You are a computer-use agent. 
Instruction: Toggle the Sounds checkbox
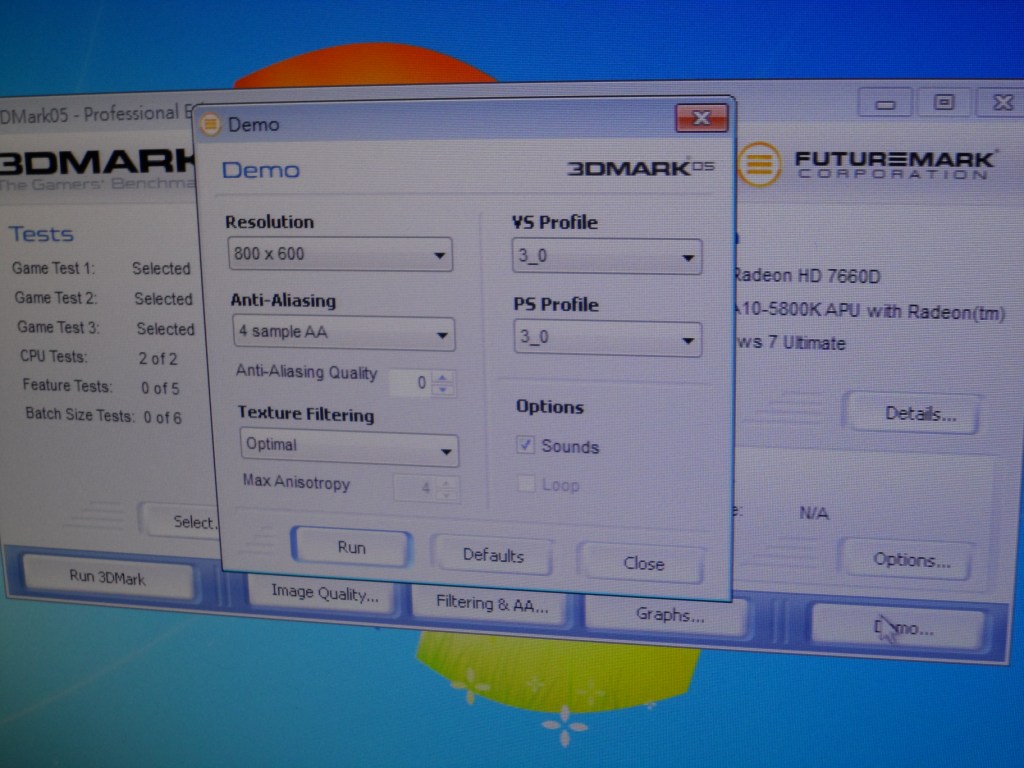[x=525, y=445]
